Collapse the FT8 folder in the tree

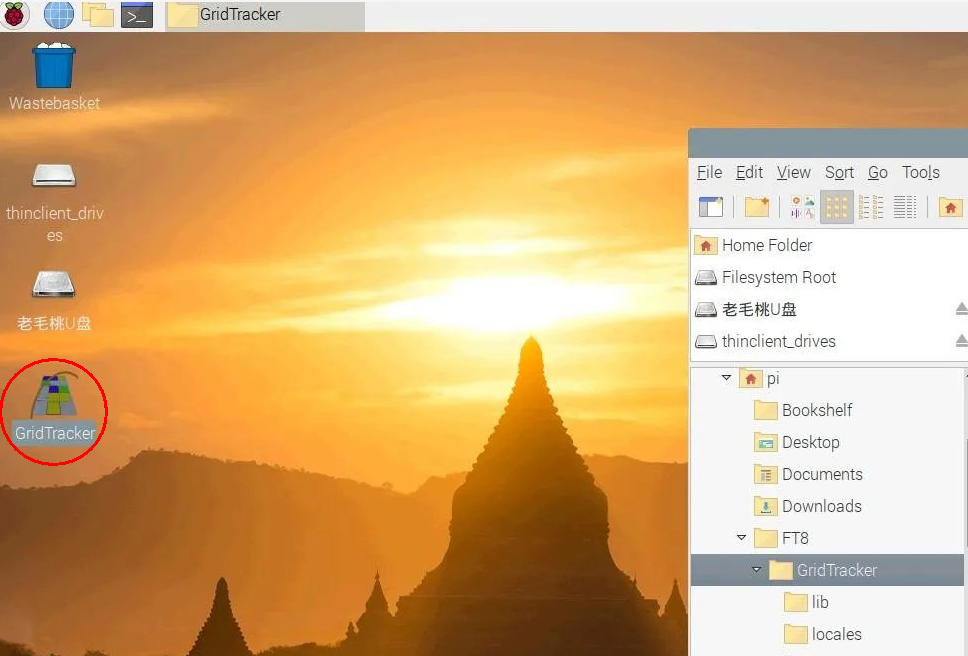[x=741, y=538]
